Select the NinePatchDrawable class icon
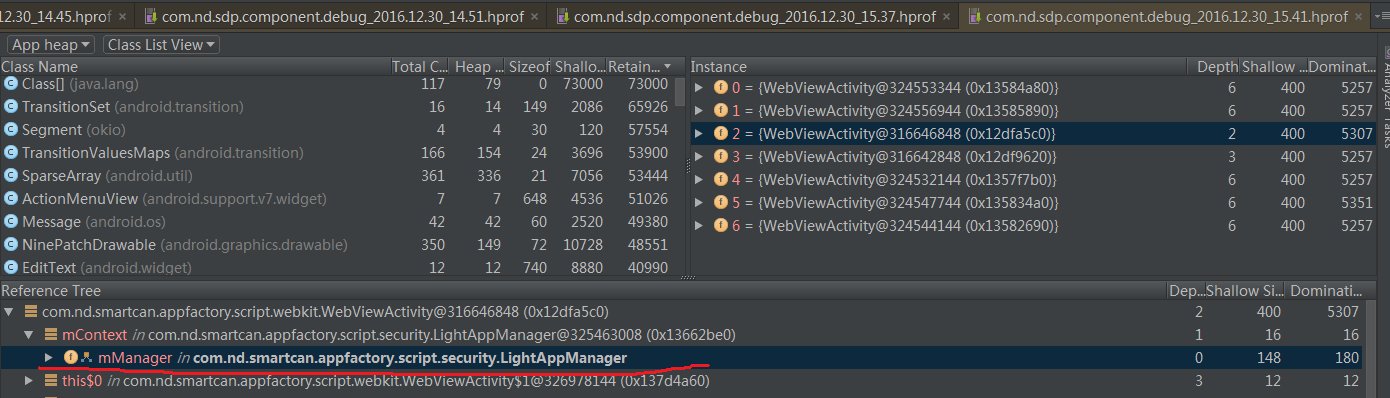 click(x=11, y=245)
